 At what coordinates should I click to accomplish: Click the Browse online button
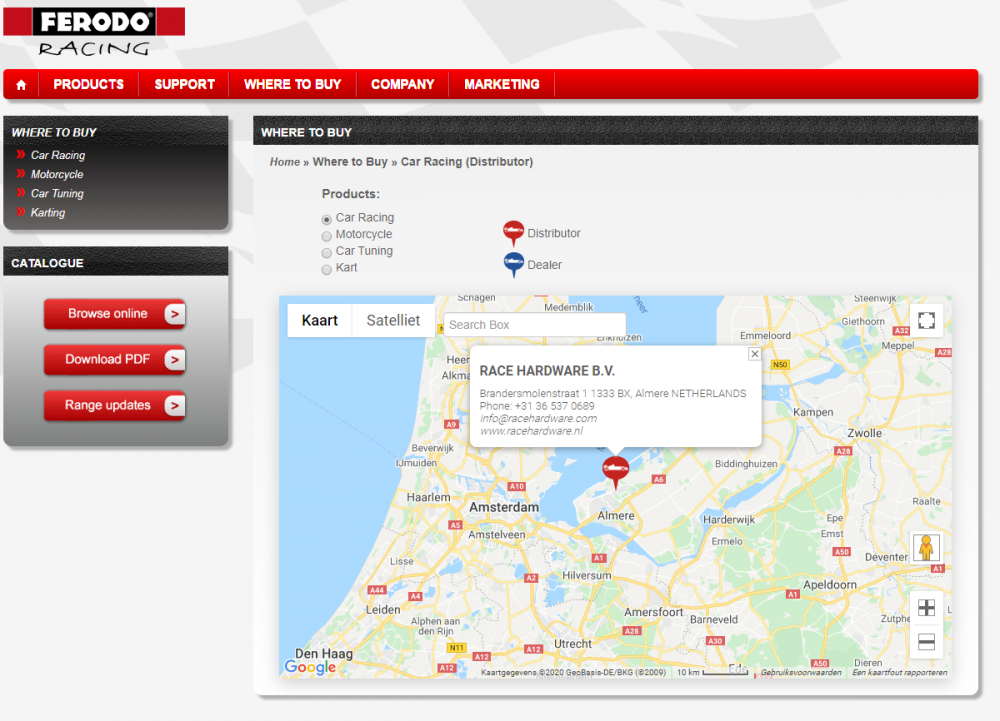click(x=114, y=314)
